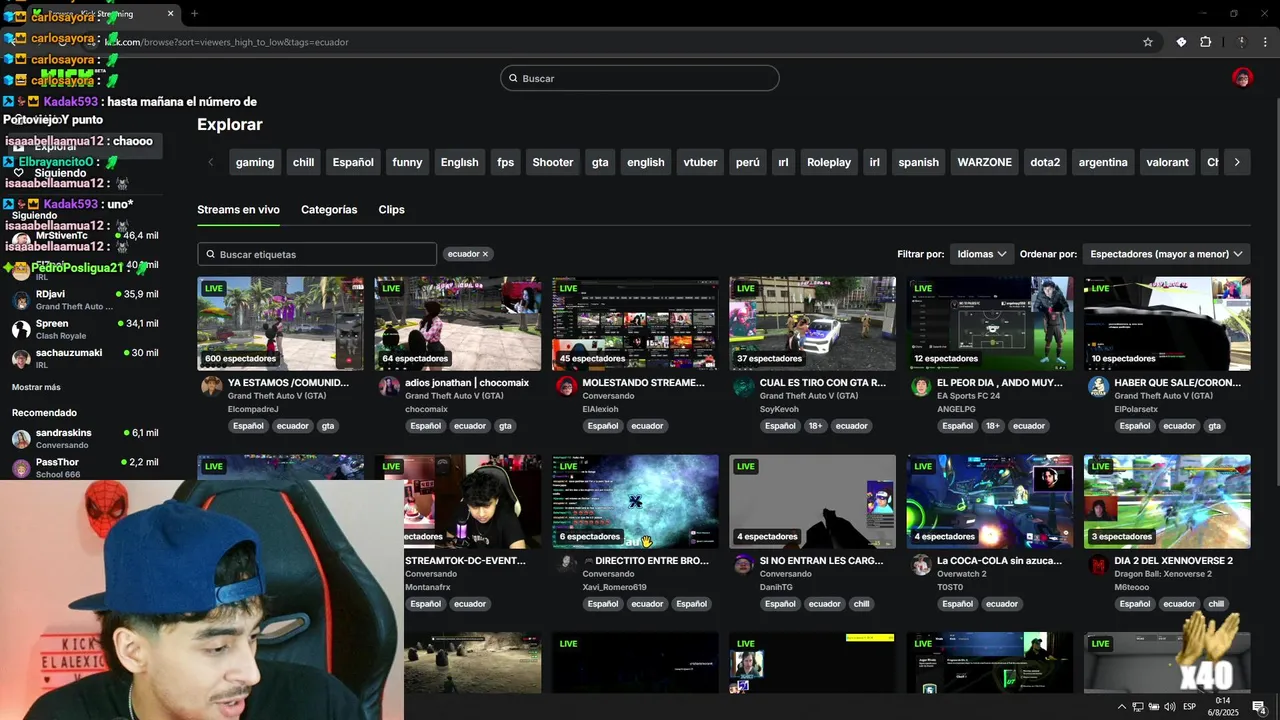
Task: Open sandraskins avatar in Recomendado
Action: pyautogui.click(x=21, y=439)
